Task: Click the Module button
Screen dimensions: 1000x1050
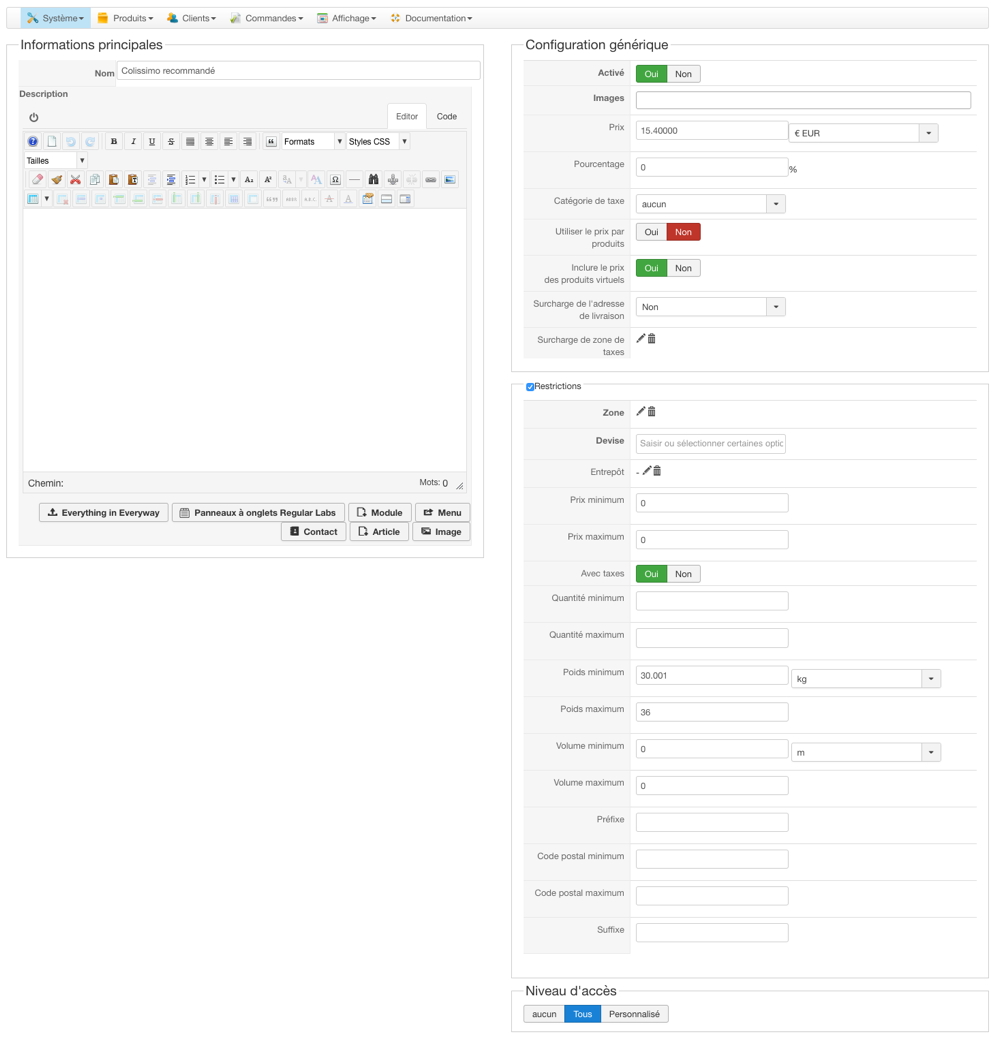Action: [x=380, y=512]
